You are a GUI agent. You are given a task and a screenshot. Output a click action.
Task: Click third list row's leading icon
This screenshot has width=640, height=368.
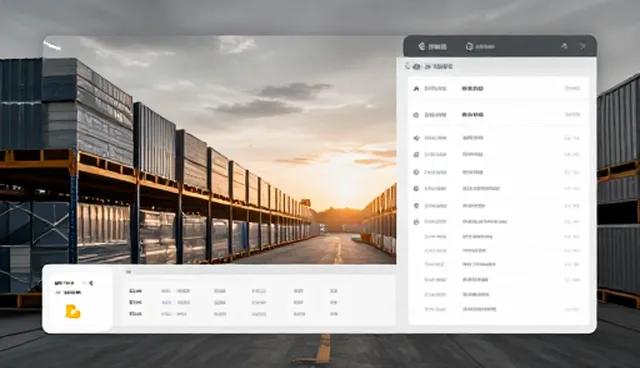(x=416, y=138)
